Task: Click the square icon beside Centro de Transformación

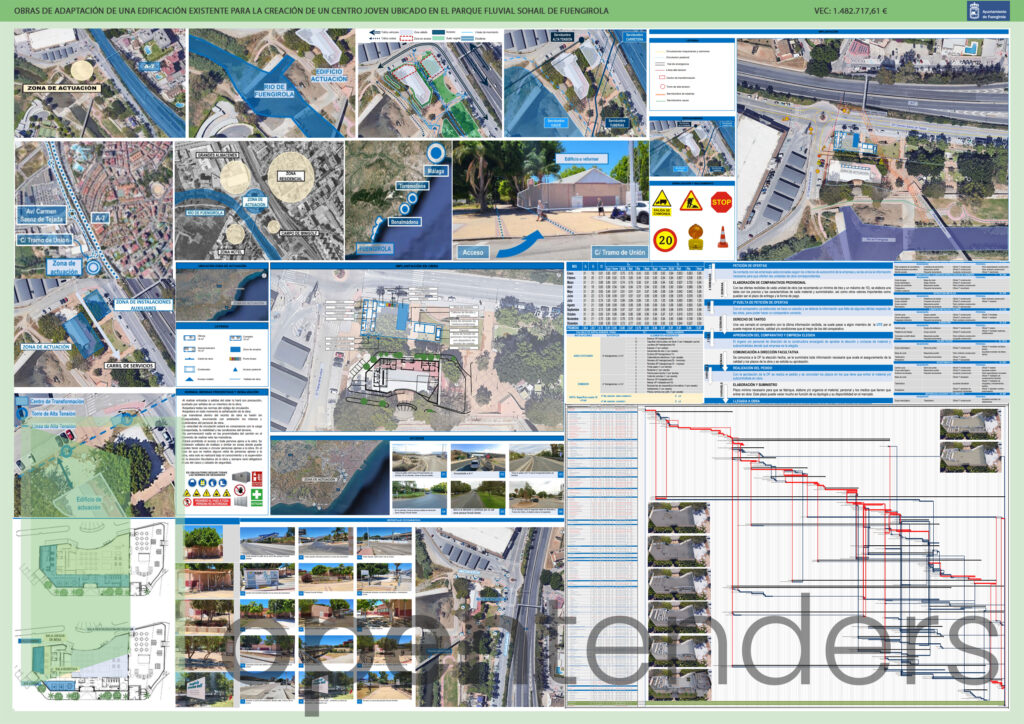Action: (x=22, y=401)
